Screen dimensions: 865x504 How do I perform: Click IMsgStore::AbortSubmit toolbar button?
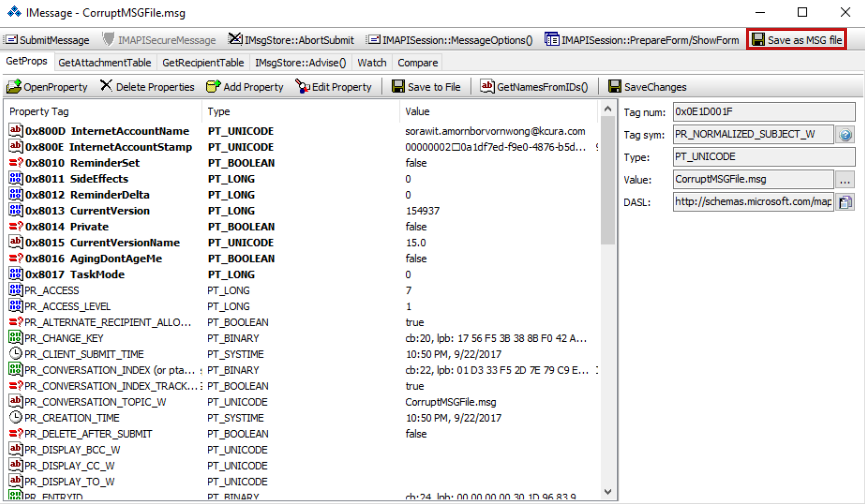coord(291,40)
